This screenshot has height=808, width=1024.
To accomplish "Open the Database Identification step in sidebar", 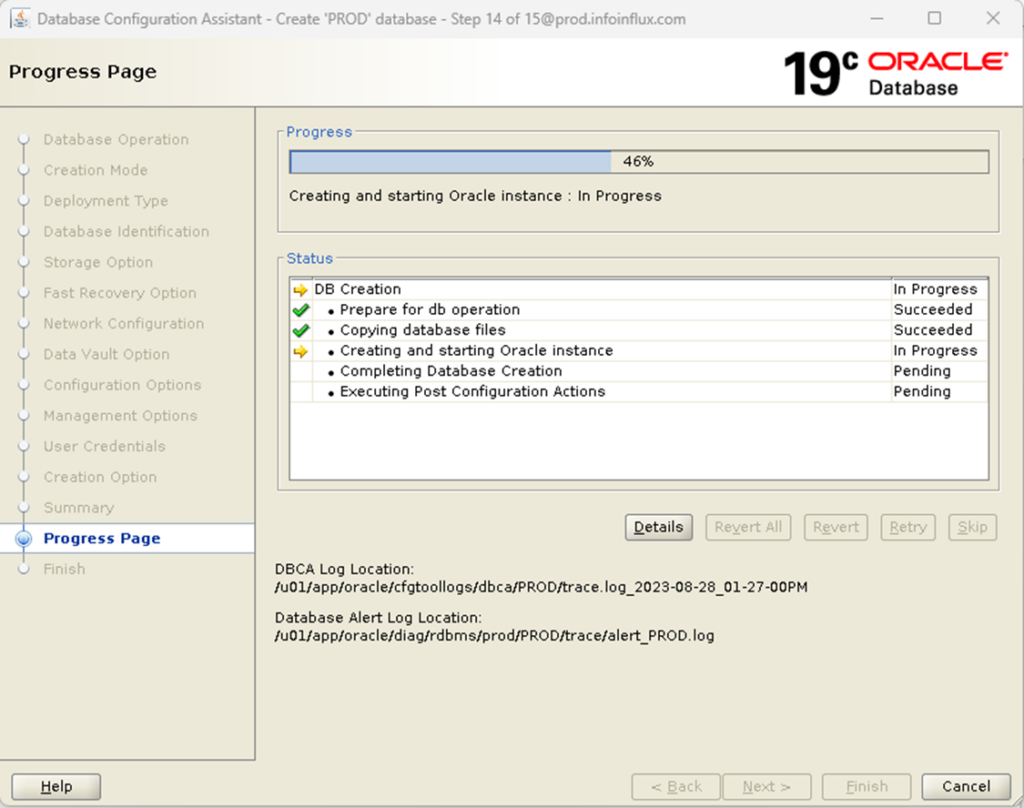I will (x=126, y=231).
